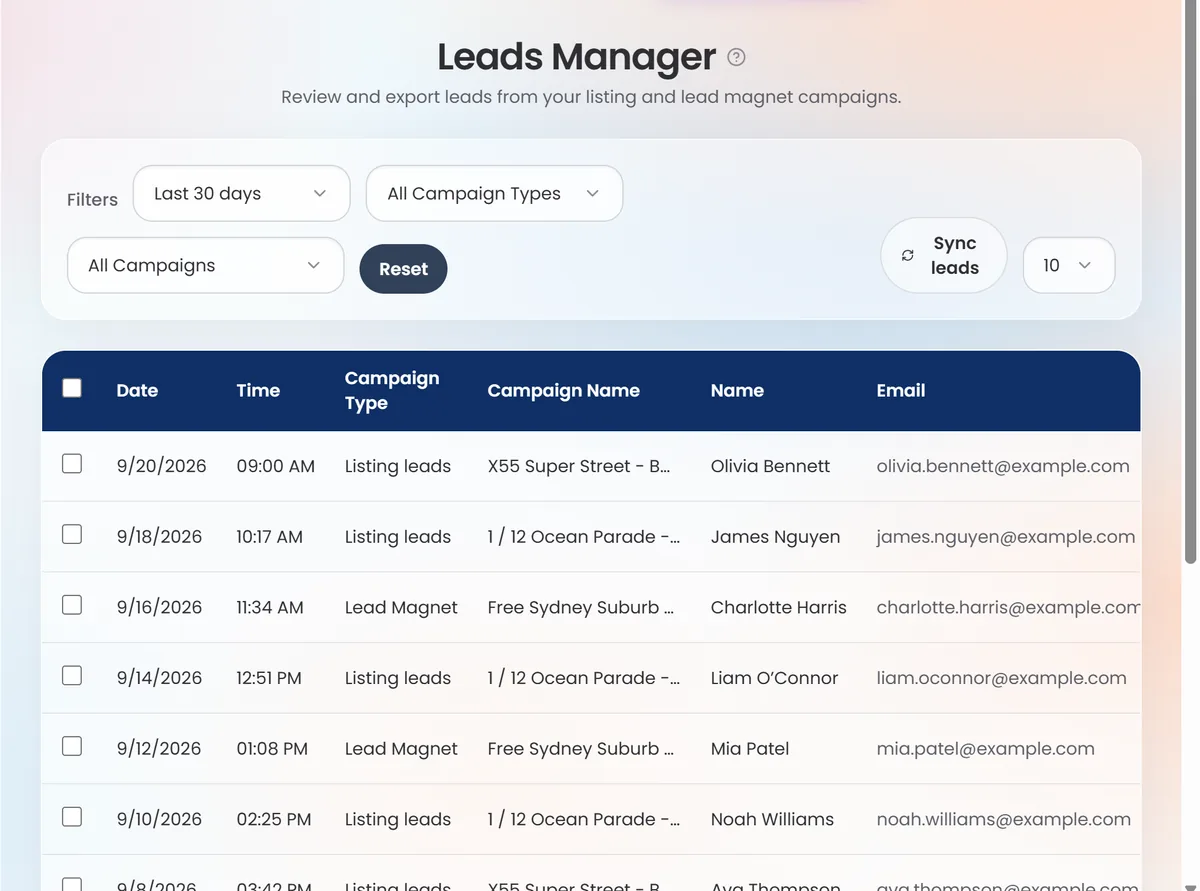Click the date 9/14/2026
This screenshot has width=1200, height=891.
pyautogui.click(x=159, y=678)
